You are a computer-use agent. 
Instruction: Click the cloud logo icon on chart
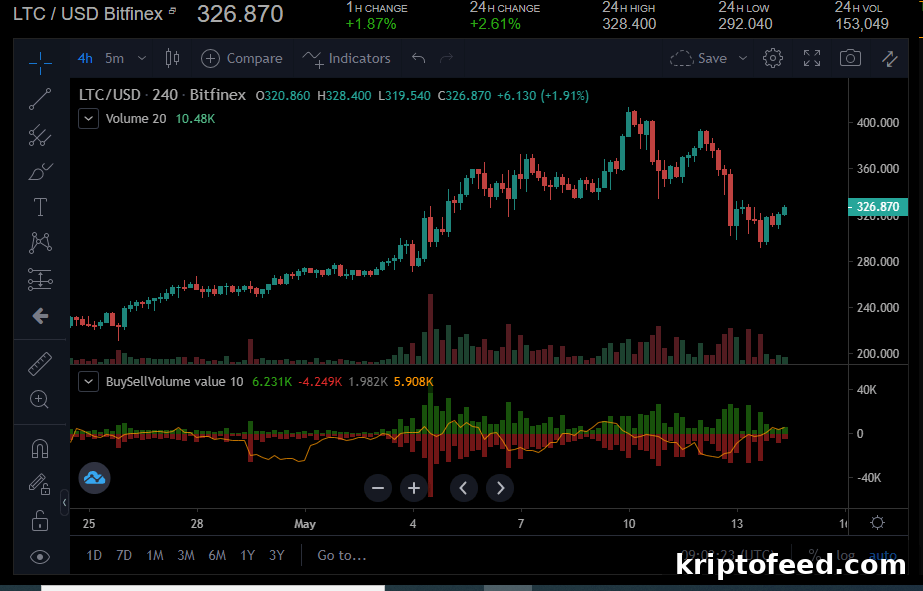(94, 477)
